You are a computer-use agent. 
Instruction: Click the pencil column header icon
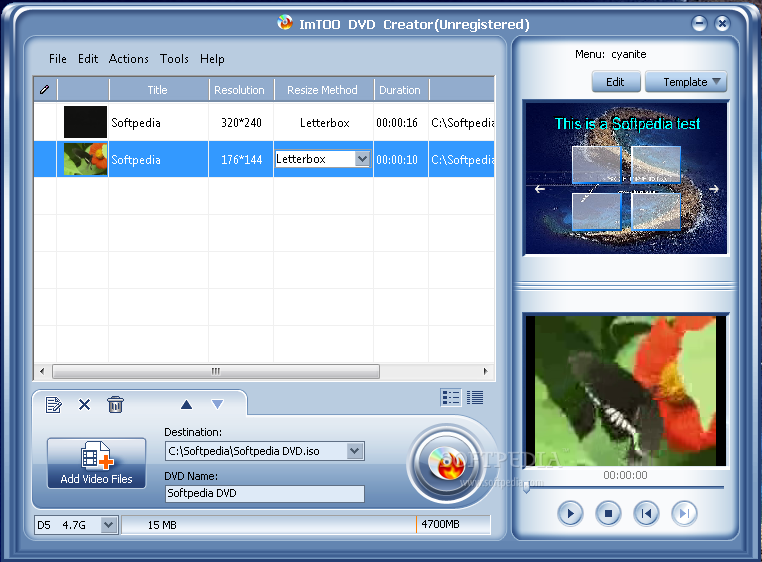point(45,89)
